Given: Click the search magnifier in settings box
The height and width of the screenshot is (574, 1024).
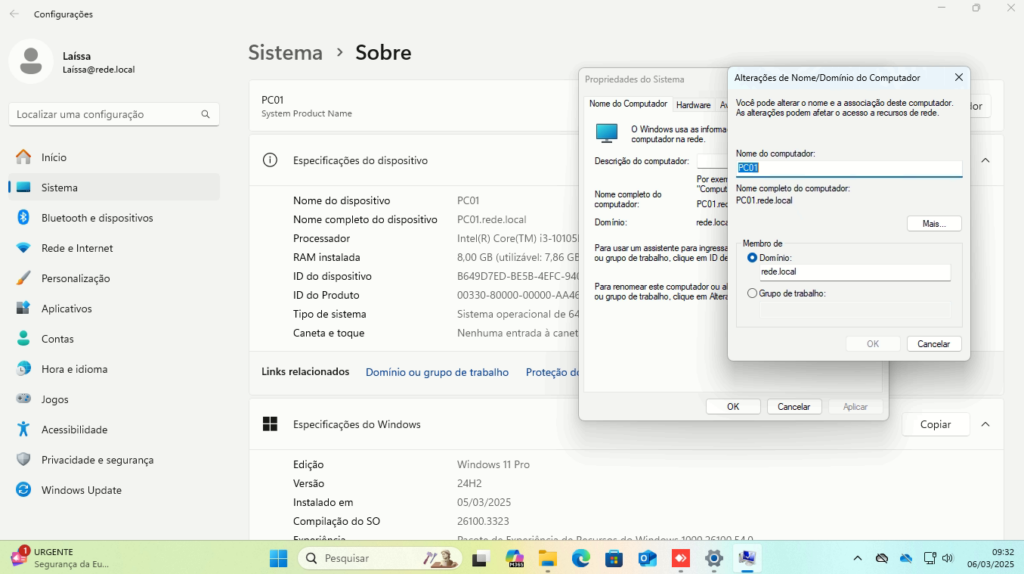Looking at the screenshot, I should (206, 114).
